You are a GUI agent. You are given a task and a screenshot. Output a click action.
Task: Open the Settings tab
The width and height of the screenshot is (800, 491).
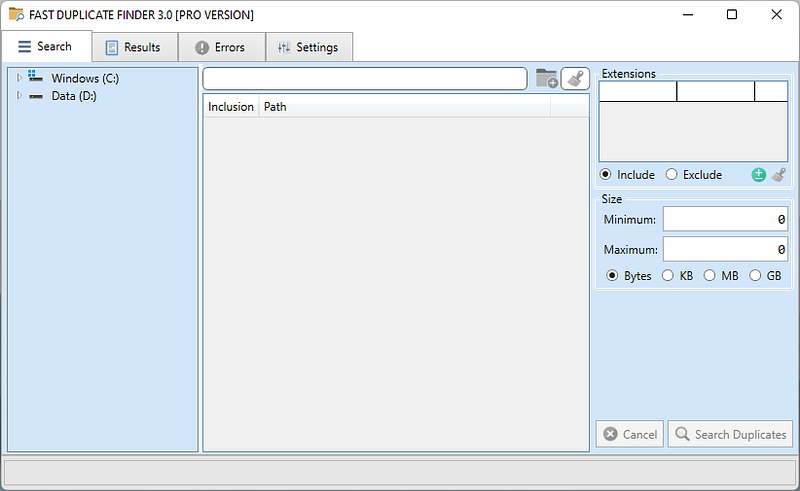(309, 47)
